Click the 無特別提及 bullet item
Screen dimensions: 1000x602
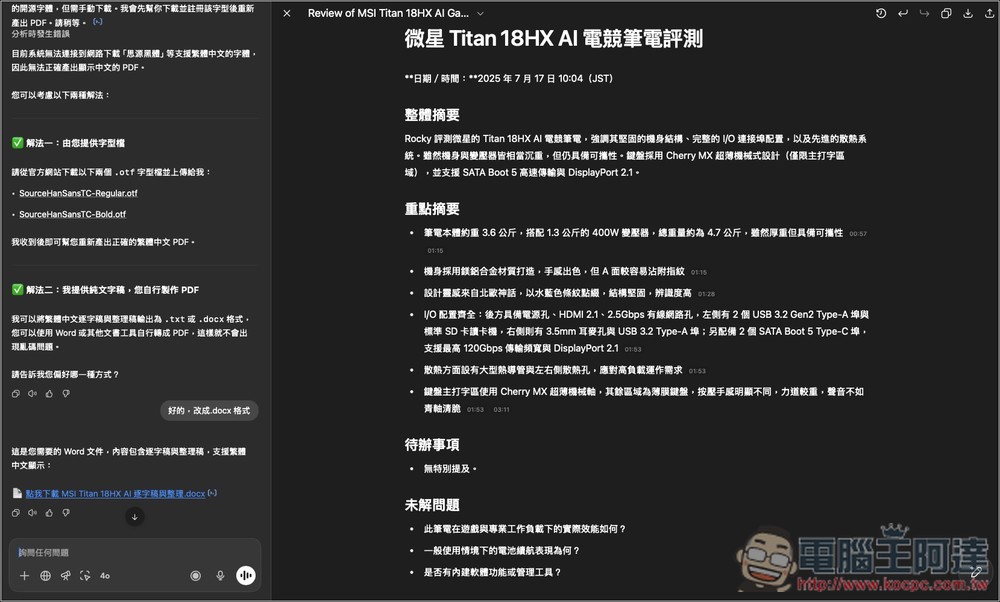point(450,469)
